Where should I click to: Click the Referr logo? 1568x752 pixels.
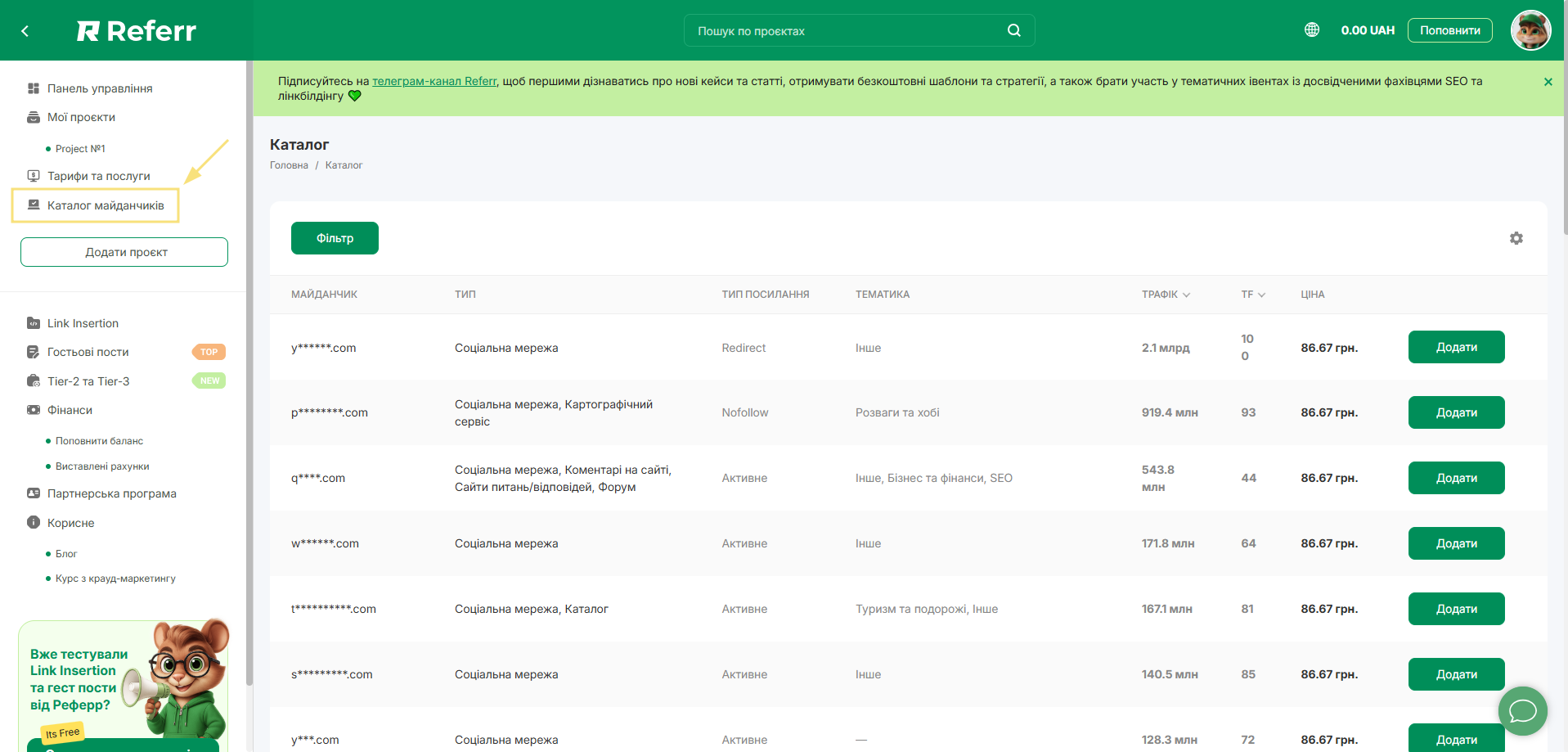[x=137, y=31]
